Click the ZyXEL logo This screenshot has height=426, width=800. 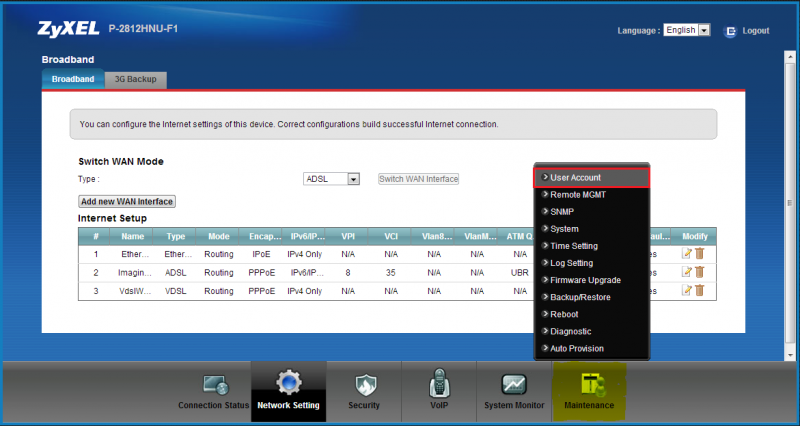(68, 29)
